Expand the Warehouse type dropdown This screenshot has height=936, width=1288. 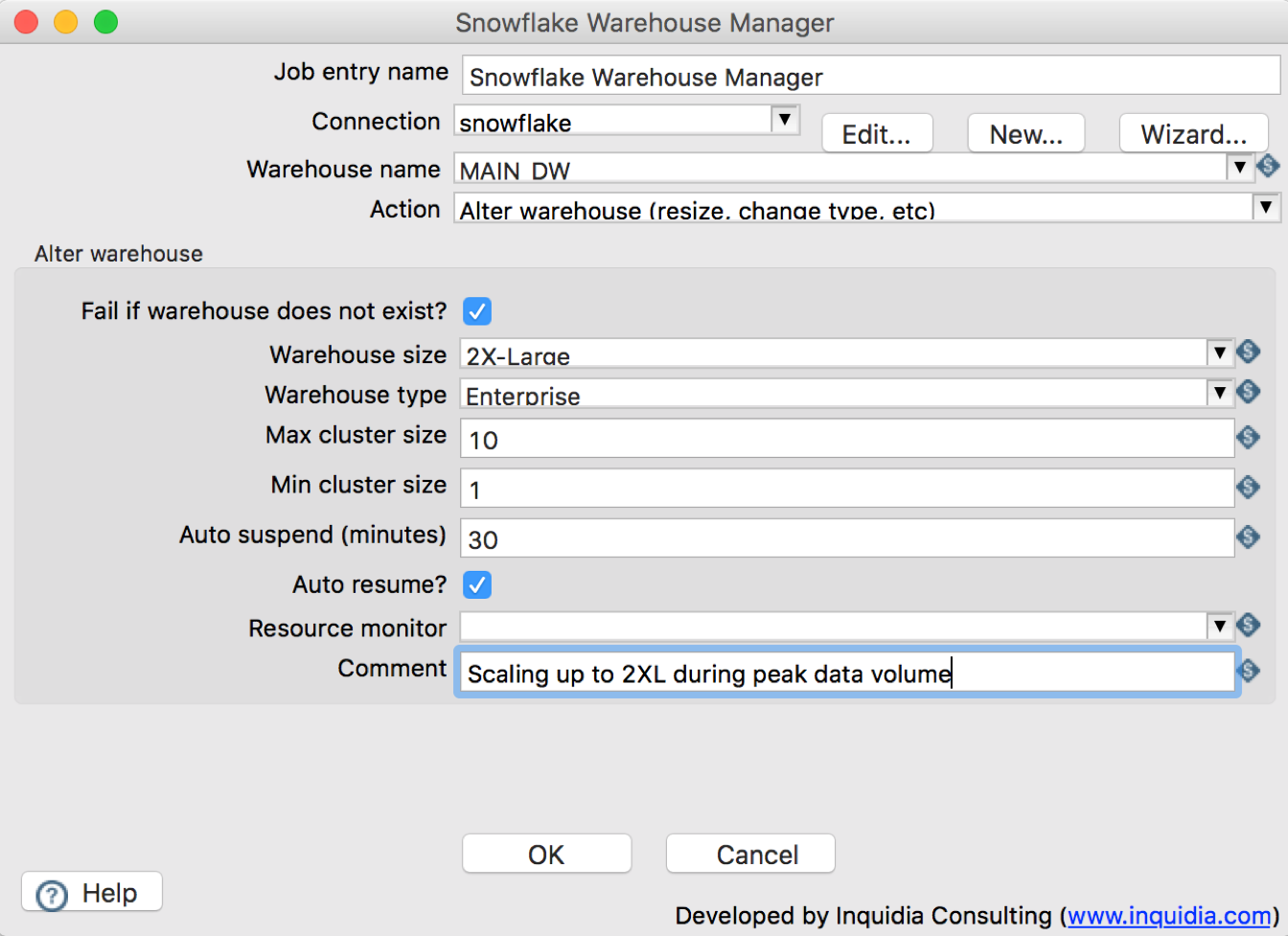pos(1220,392)
